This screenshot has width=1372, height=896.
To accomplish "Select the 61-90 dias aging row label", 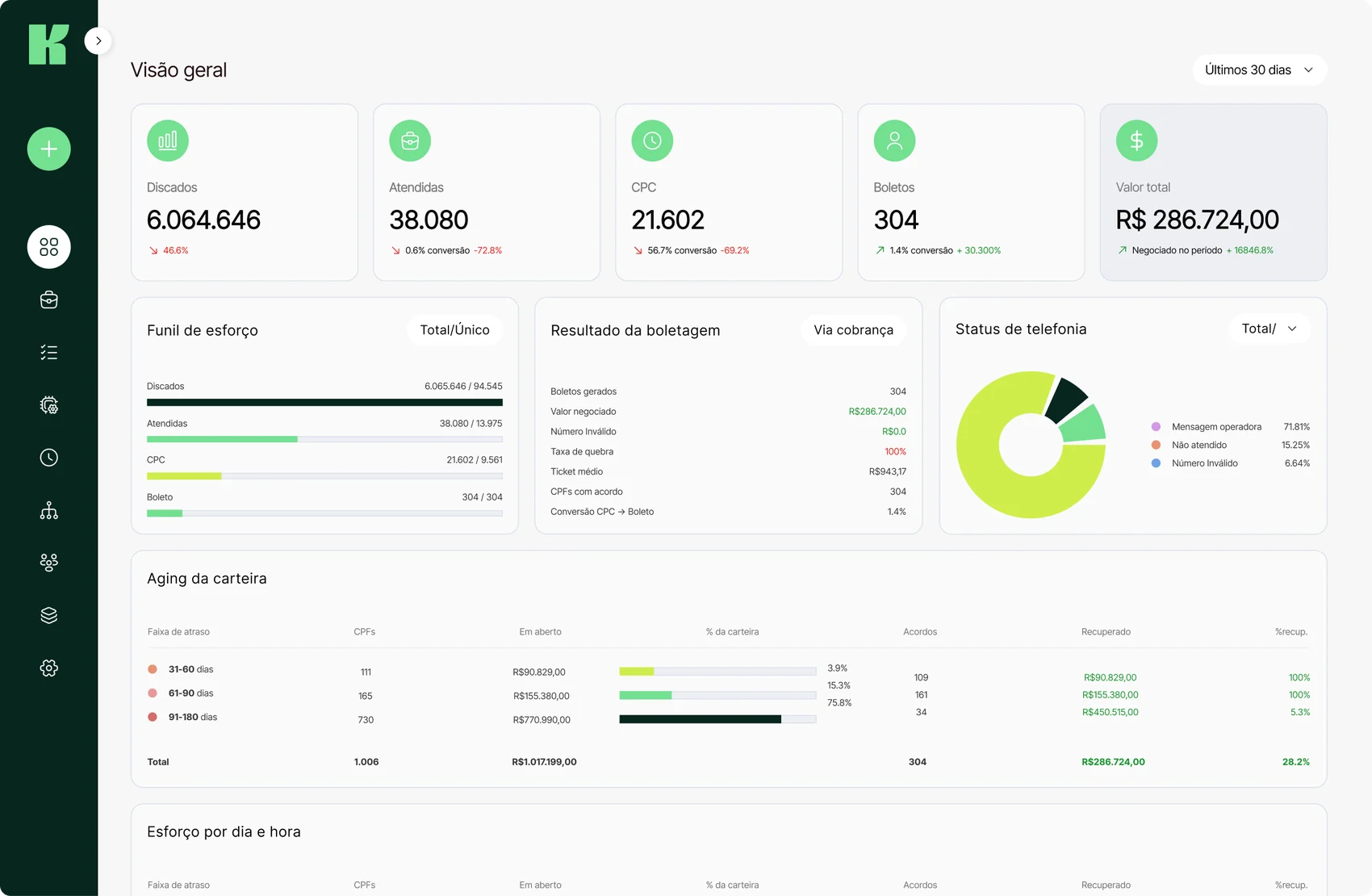I will coord(190,693).
